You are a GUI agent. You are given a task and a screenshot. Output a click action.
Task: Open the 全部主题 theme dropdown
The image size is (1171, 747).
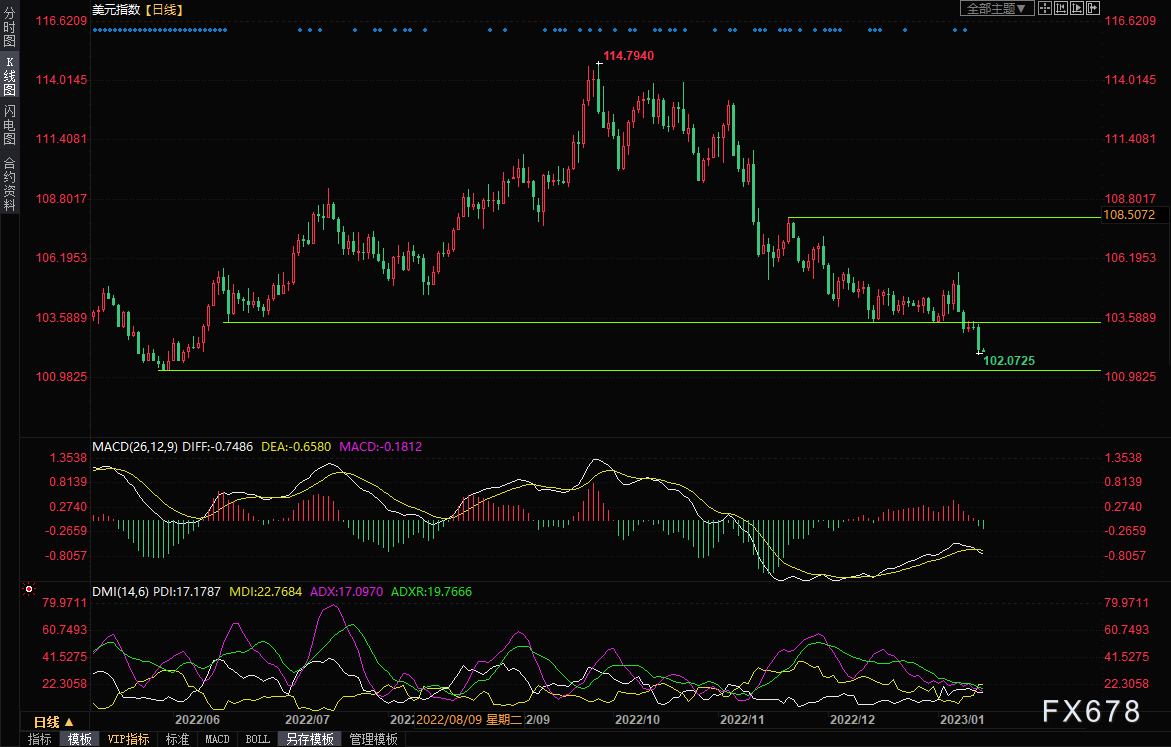(x=995, y=9)
